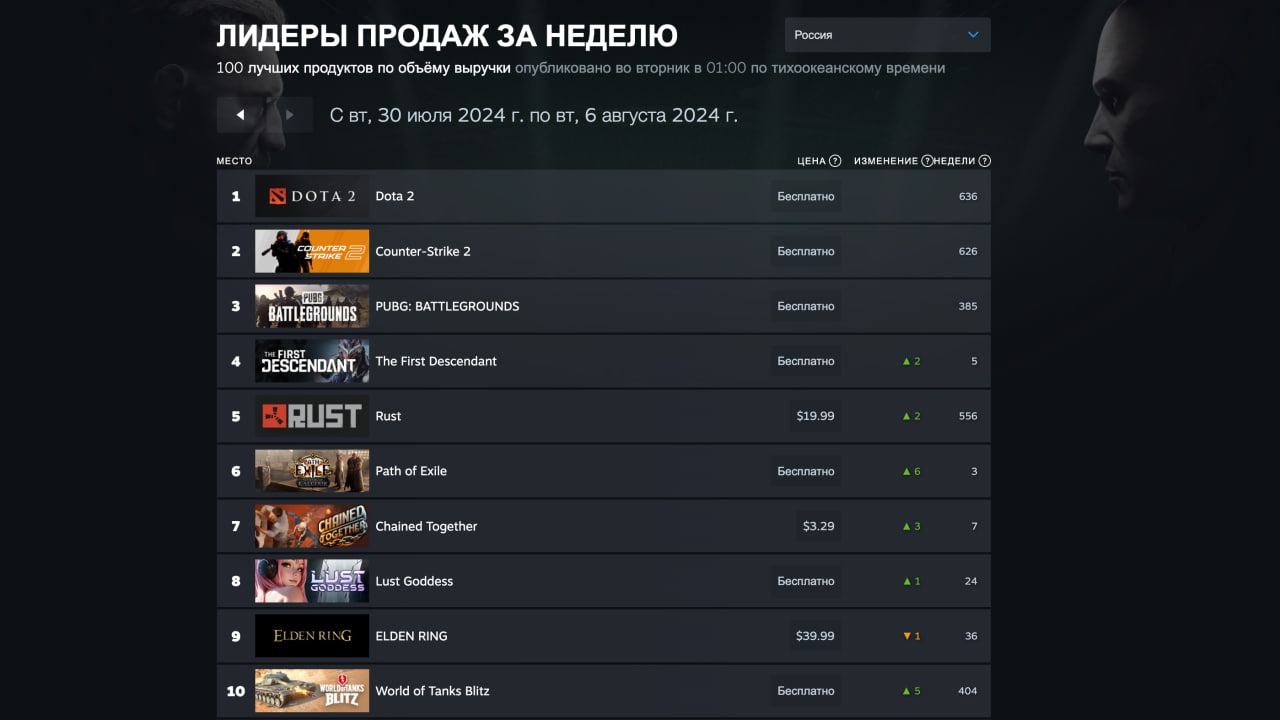Click the weeks value 556 for Rust
1280x720 pixels.
click(968, 416)
